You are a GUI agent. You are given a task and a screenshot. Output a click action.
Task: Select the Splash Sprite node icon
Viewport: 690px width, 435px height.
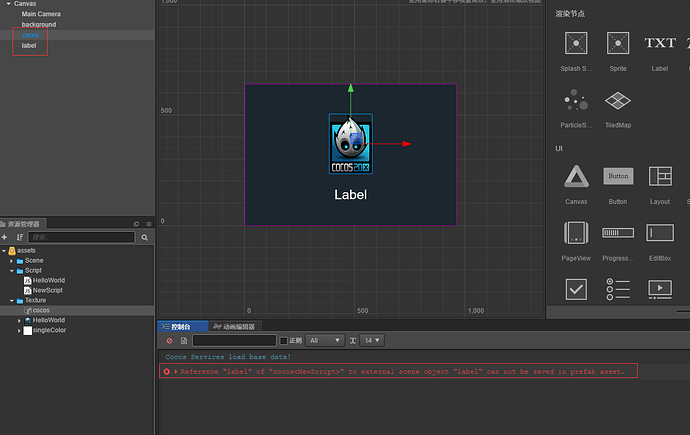(576, 43)
